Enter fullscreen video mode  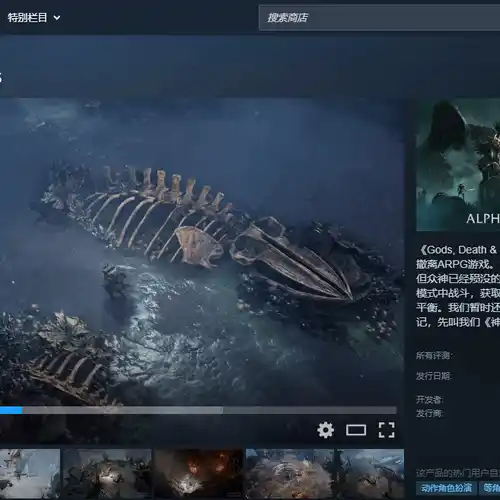[386, 430]
